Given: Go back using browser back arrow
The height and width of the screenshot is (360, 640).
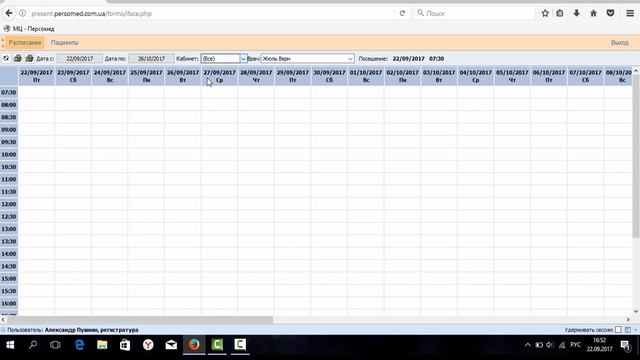Looking at the screenshot, I should coord(9,13).
